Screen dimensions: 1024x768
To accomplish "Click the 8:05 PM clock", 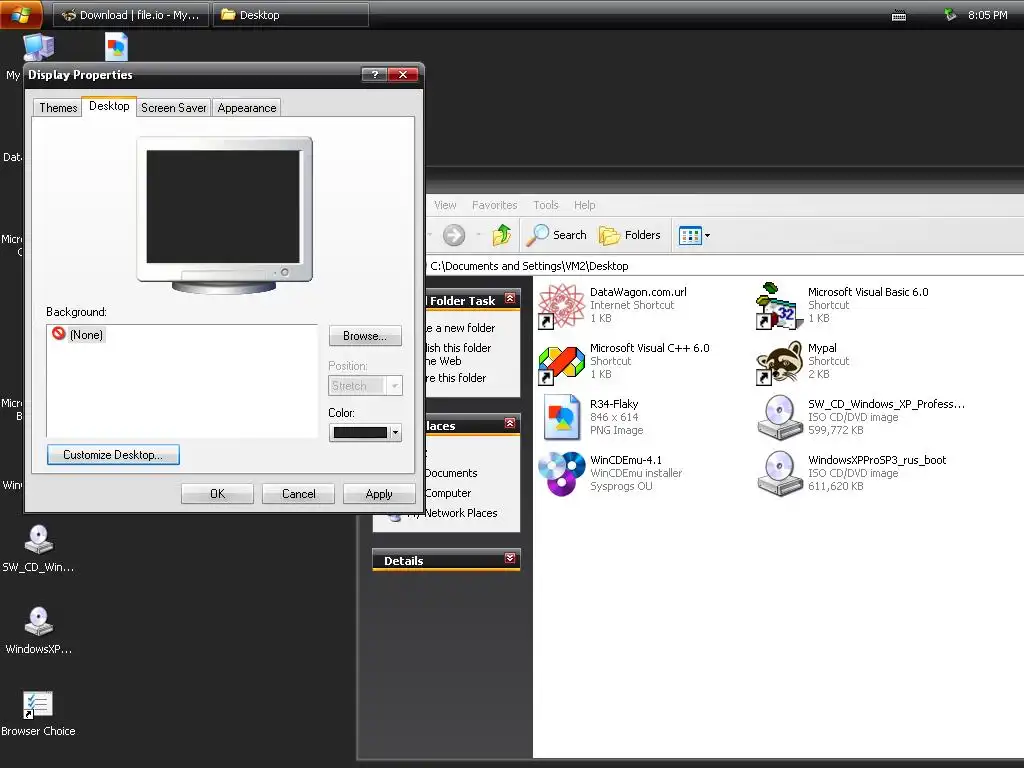I will [987, 15].
